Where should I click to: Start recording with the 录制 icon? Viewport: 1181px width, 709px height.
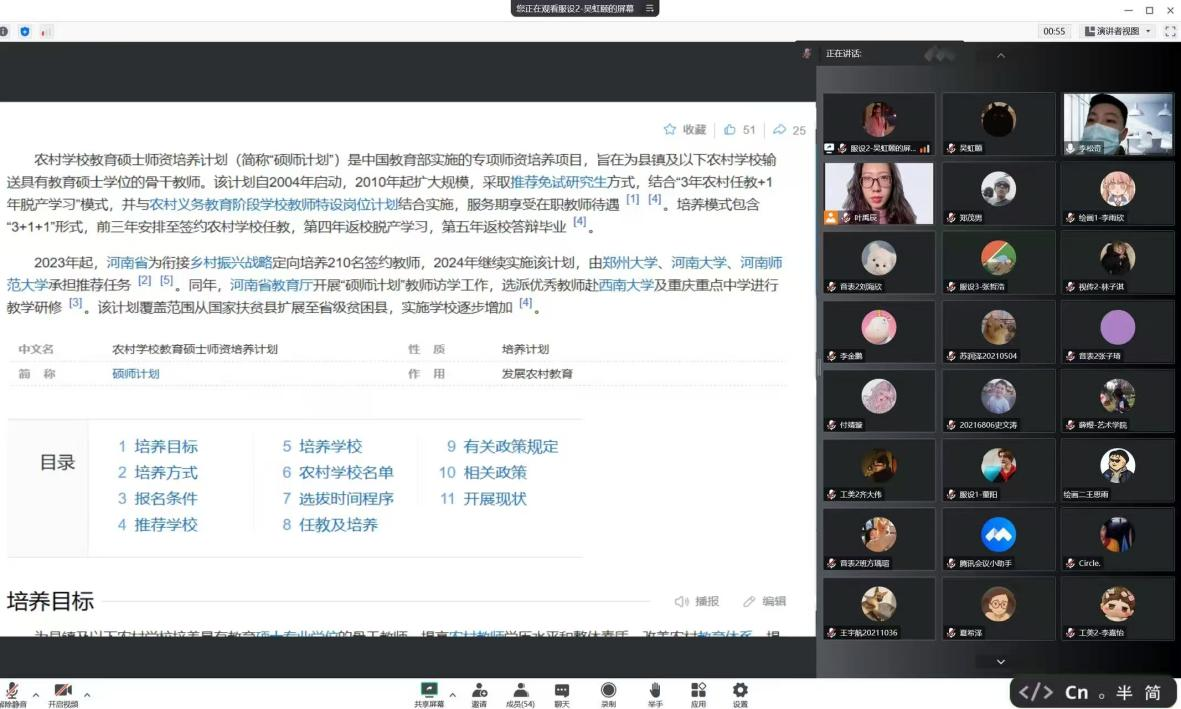point(608,690)
